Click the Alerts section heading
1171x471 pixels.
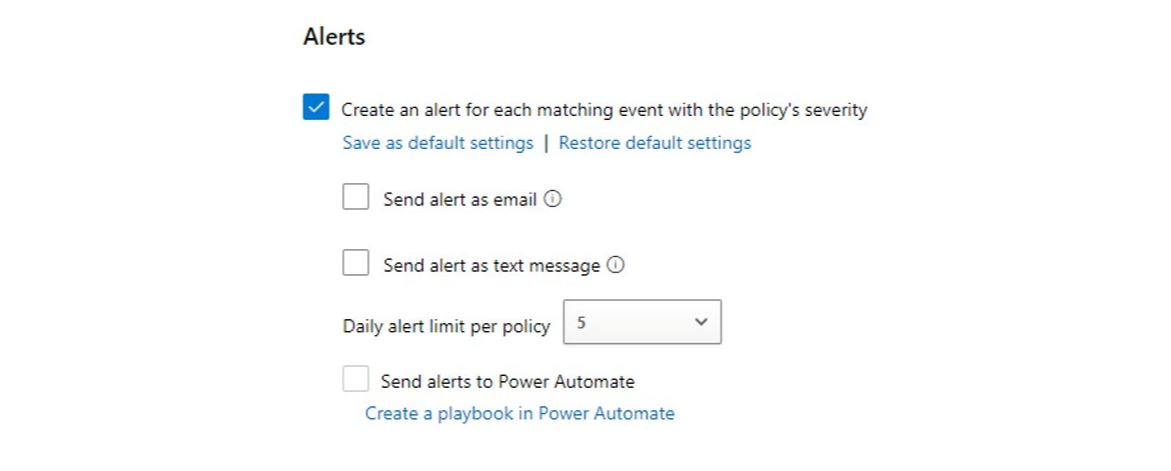(334, 37)
